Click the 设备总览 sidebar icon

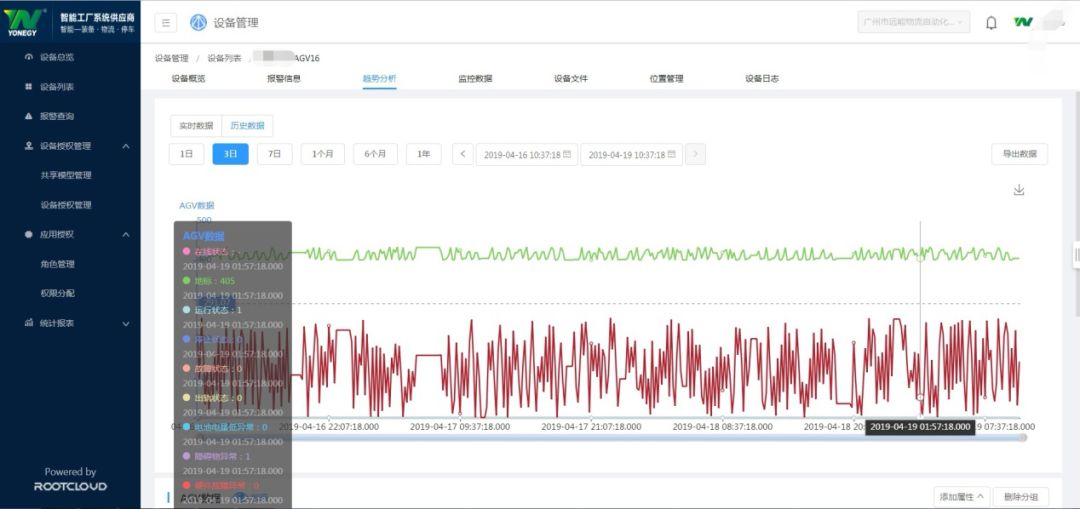click(28, 57)
